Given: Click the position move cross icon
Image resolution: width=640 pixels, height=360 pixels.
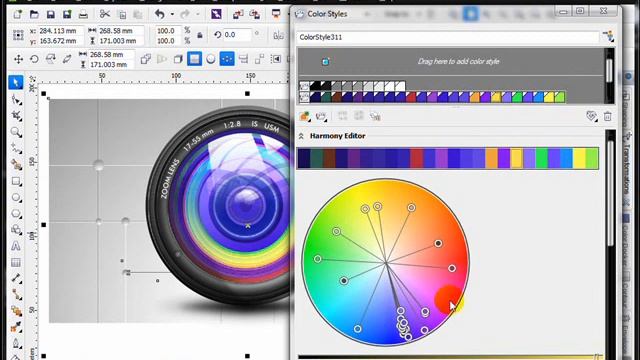Looking at the screenshot, I should [x=18, y=59].
